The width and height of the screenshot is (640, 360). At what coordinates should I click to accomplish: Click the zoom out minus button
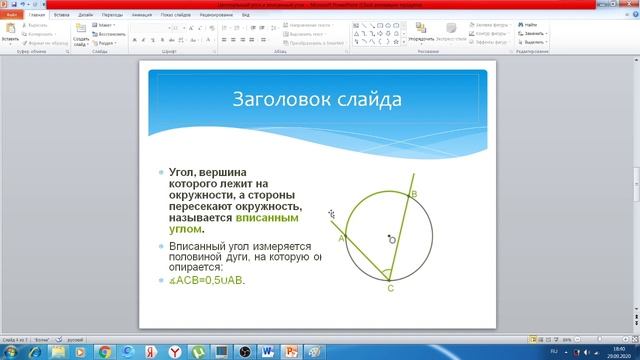(x=577, y=340)
